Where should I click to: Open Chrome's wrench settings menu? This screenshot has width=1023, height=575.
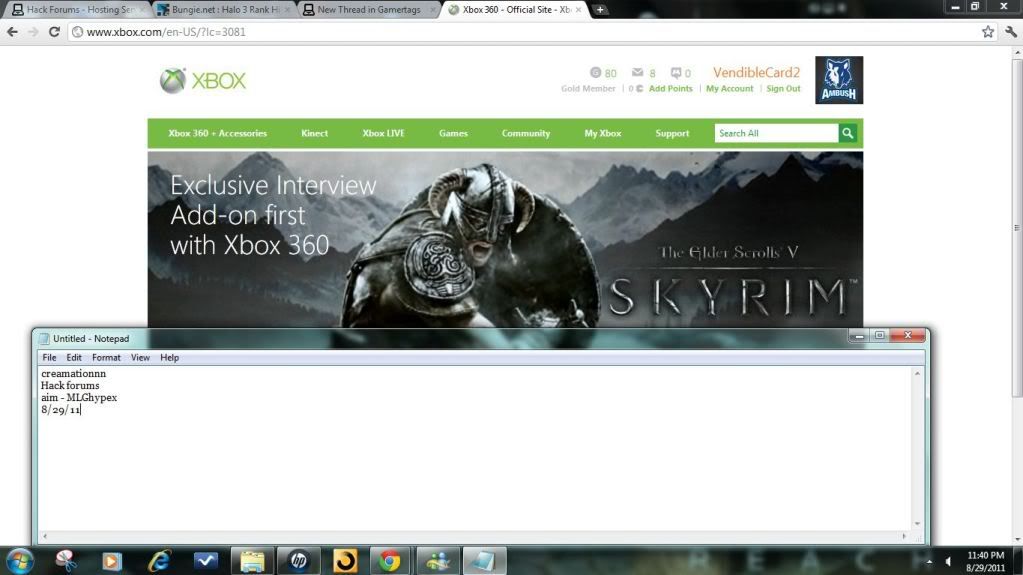[x=1011, y=31]
